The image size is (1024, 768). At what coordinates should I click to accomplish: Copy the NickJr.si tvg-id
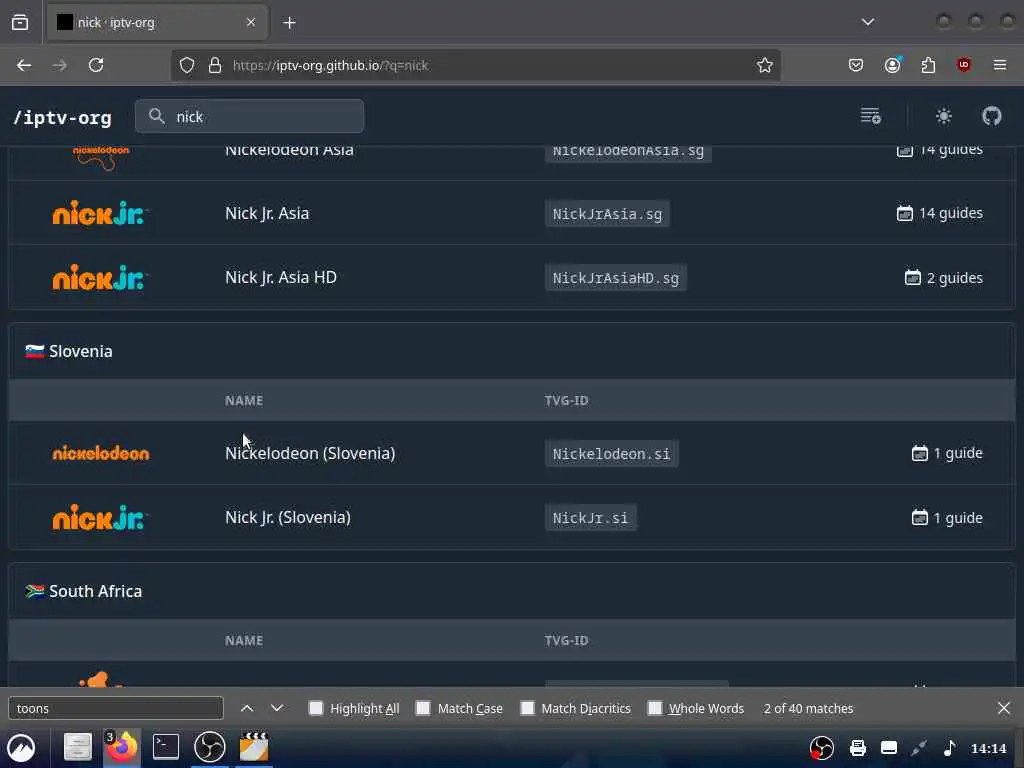pos(590,518)
